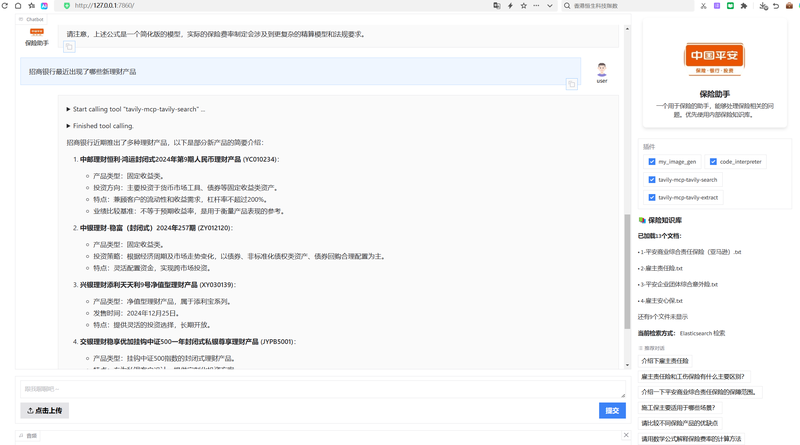Image resolution: width=800 pixels, height=445 pixels.
Task: Toggle the code_interpreter plugin checkbox
Action: [713, 162]
